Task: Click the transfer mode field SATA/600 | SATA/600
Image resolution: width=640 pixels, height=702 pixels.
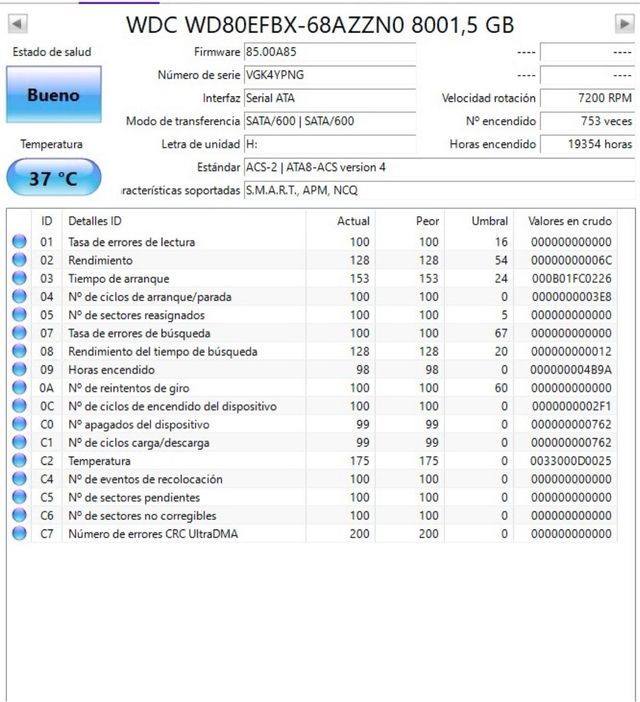Action: [x=330, y=121]
